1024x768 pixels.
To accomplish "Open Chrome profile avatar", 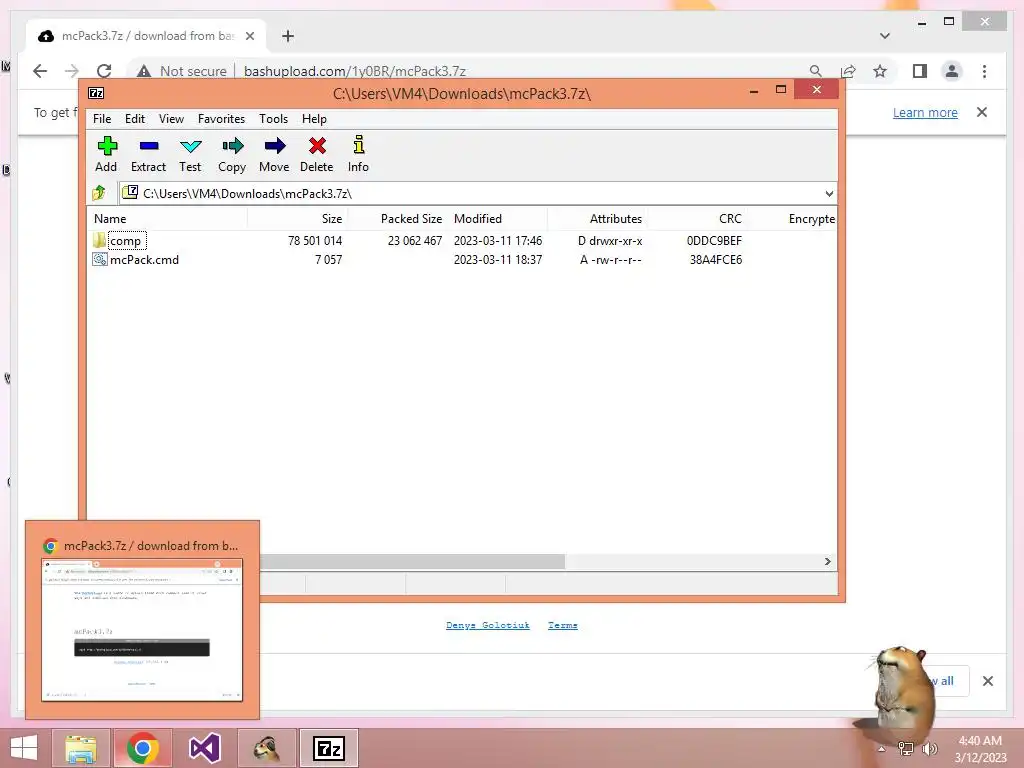I will click(x=952, y=71).
